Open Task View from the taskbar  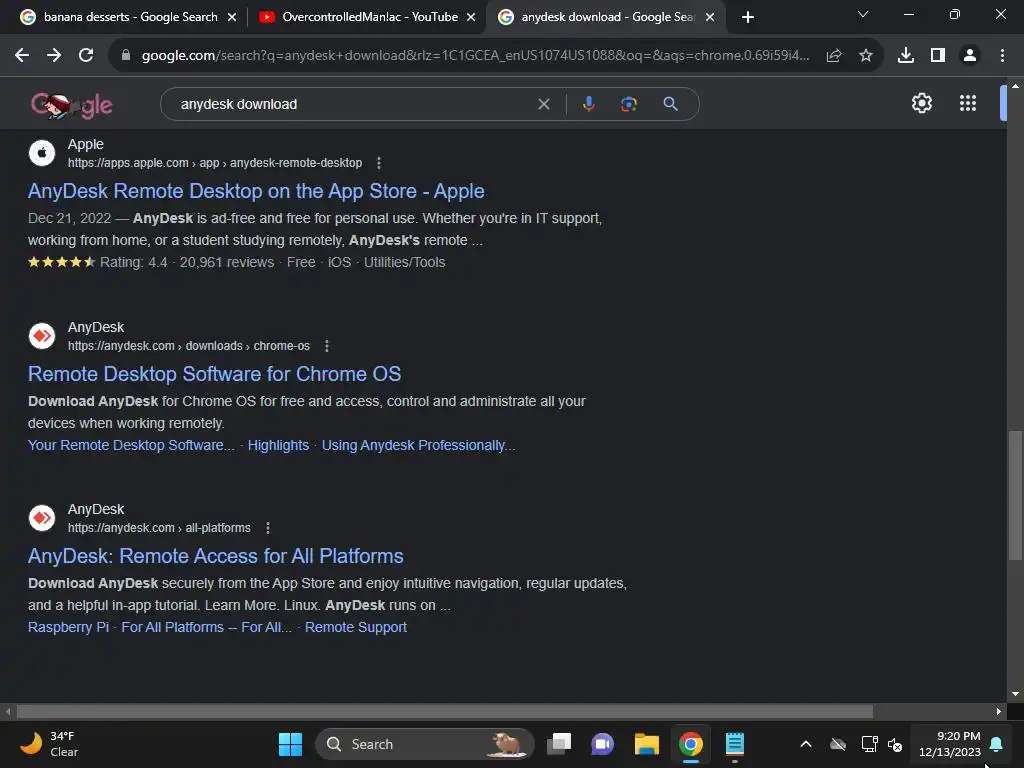coord(559,744)
